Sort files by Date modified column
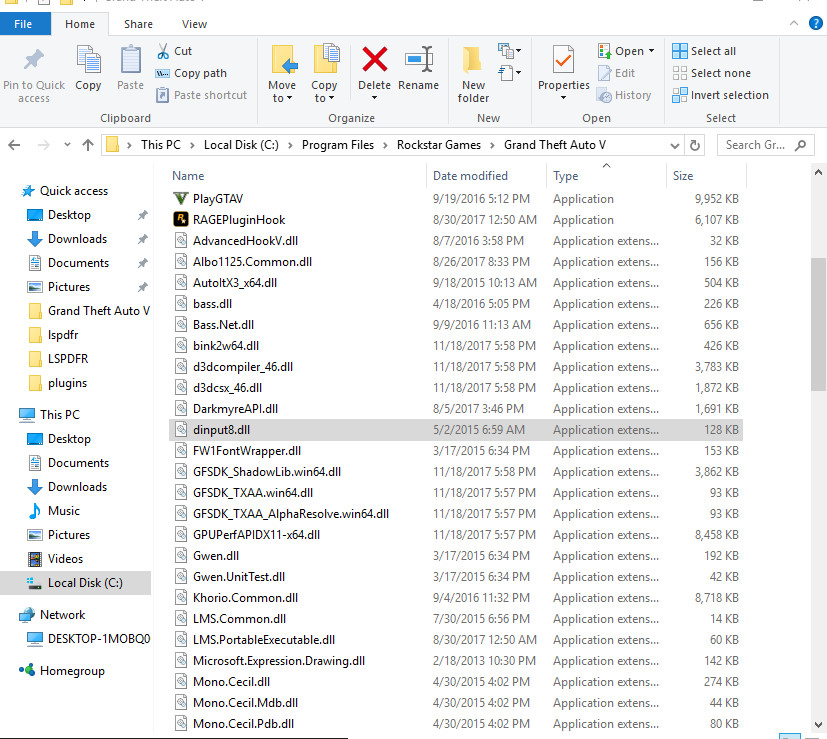Screen dimensions: 827x739 click(486, 176)
